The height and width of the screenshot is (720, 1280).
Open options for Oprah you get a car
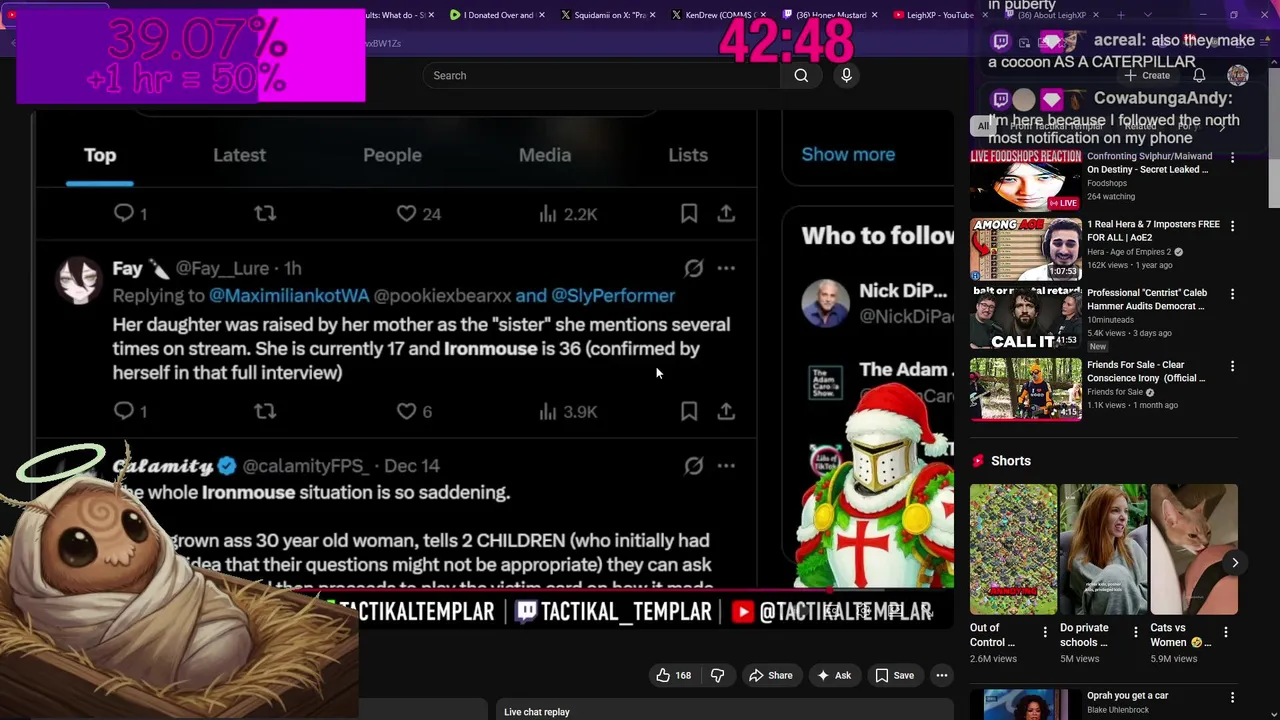1232,697
